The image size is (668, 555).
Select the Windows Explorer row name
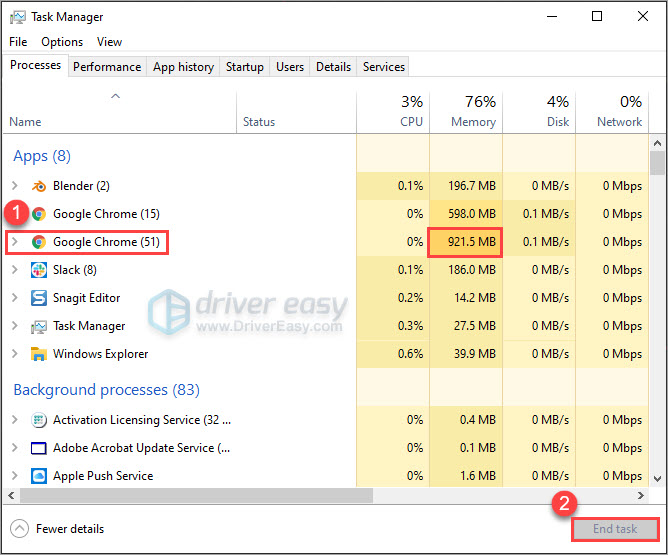(101, 354)
